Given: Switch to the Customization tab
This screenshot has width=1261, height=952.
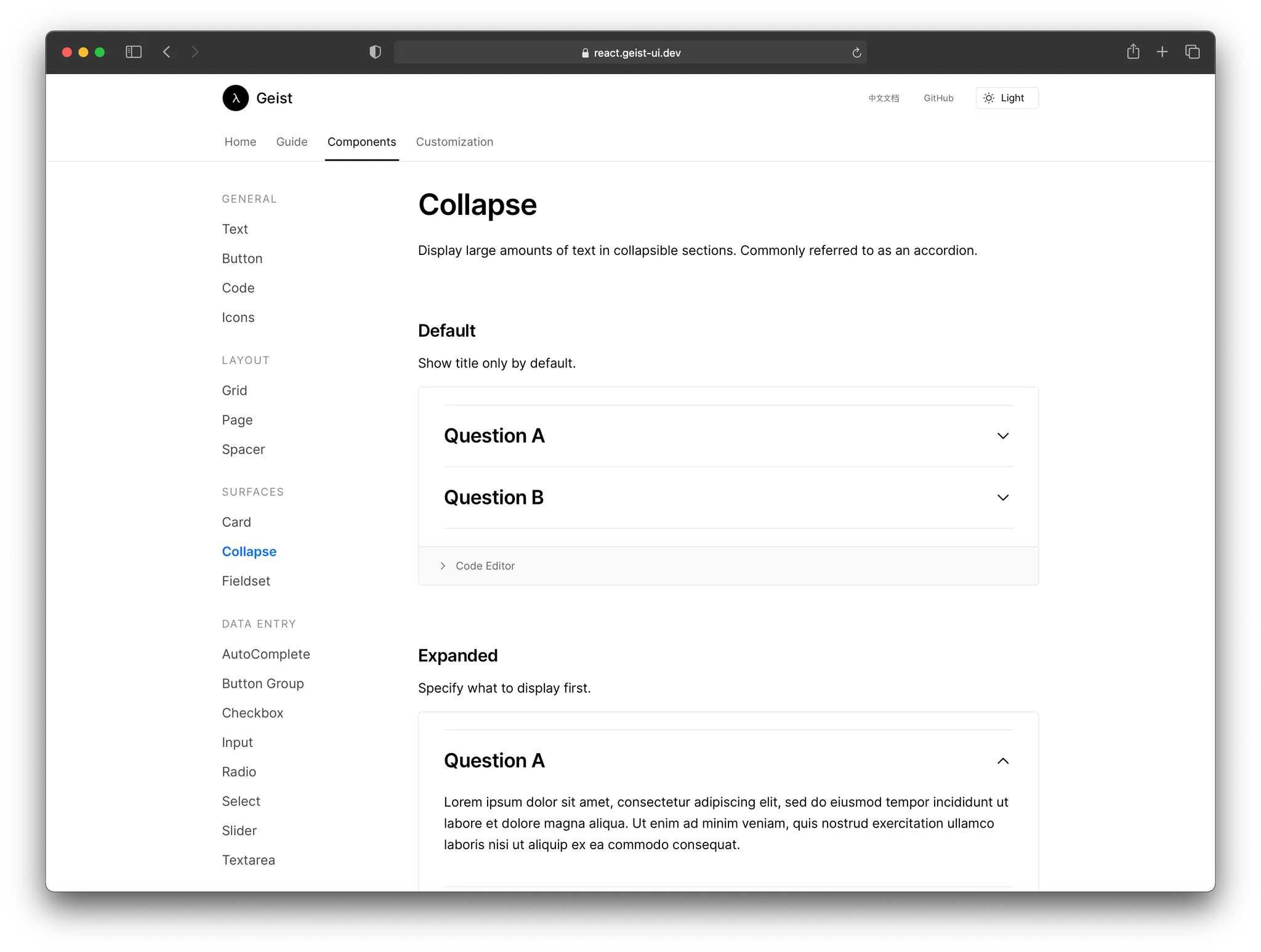Looking at the screenshot, I should coord(454,142).
